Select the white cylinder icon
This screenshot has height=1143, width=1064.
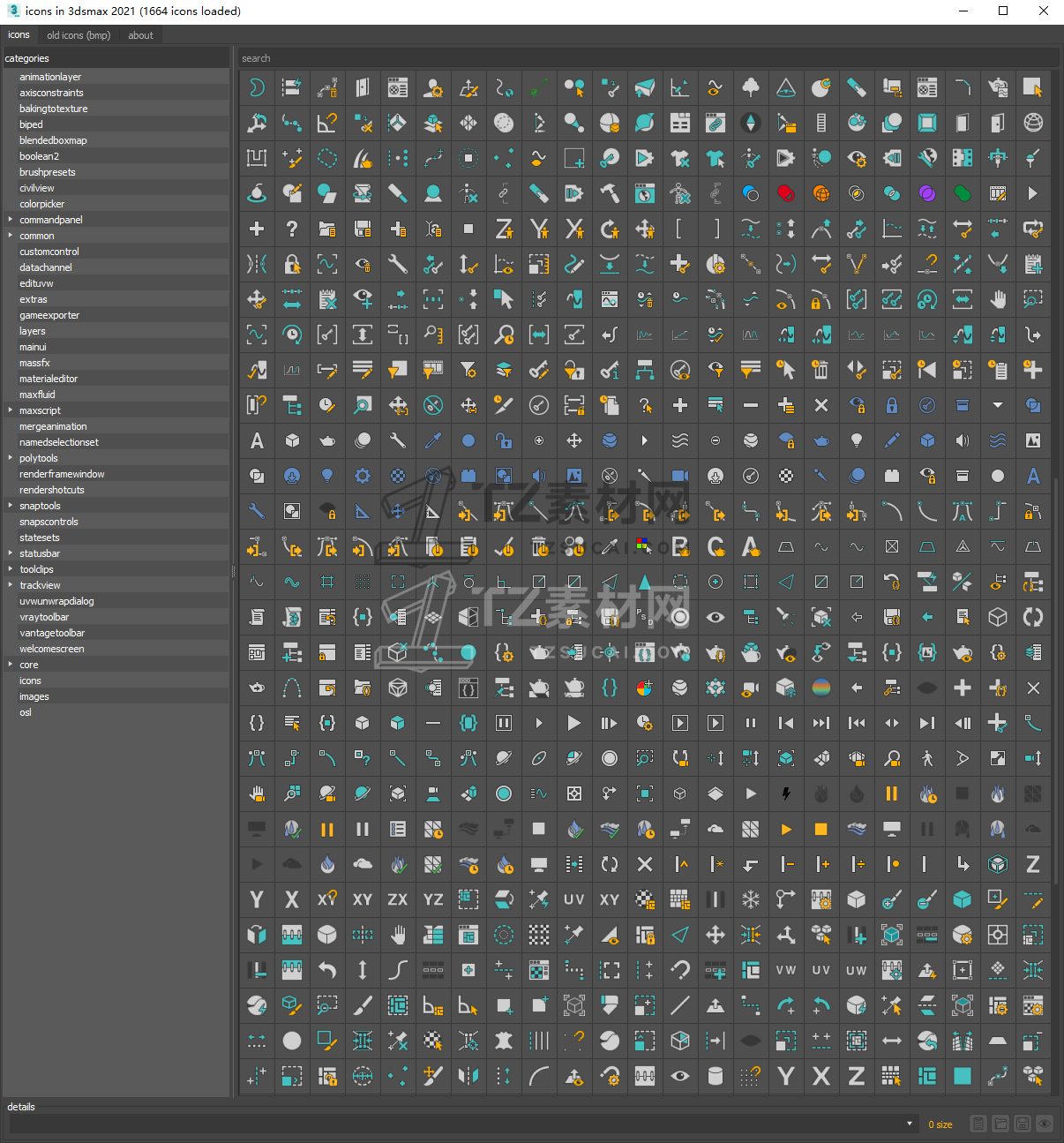click(716, 1076)
